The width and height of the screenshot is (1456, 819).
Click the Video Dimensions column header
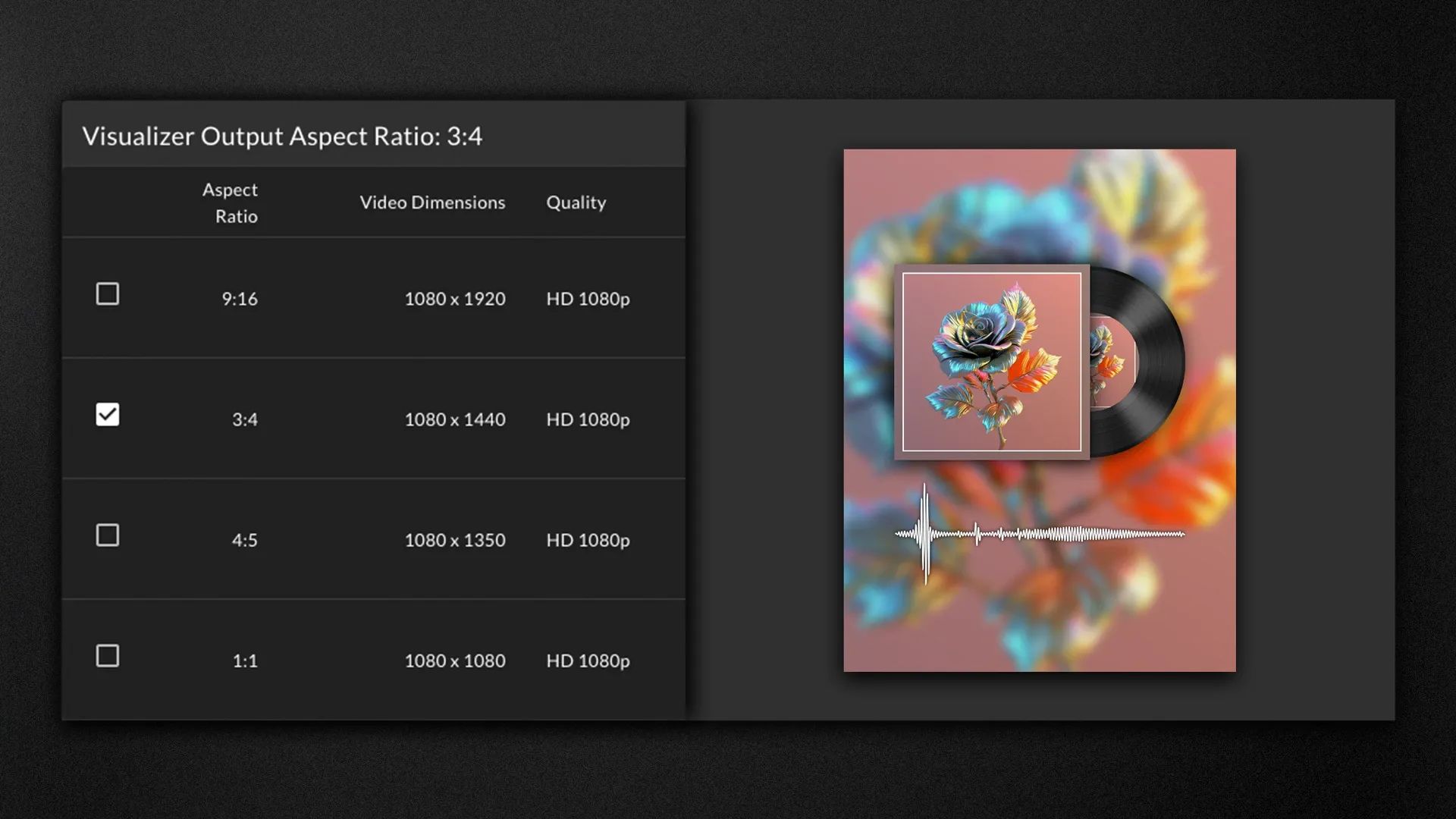pyautogui.click(x=432, y=202)
